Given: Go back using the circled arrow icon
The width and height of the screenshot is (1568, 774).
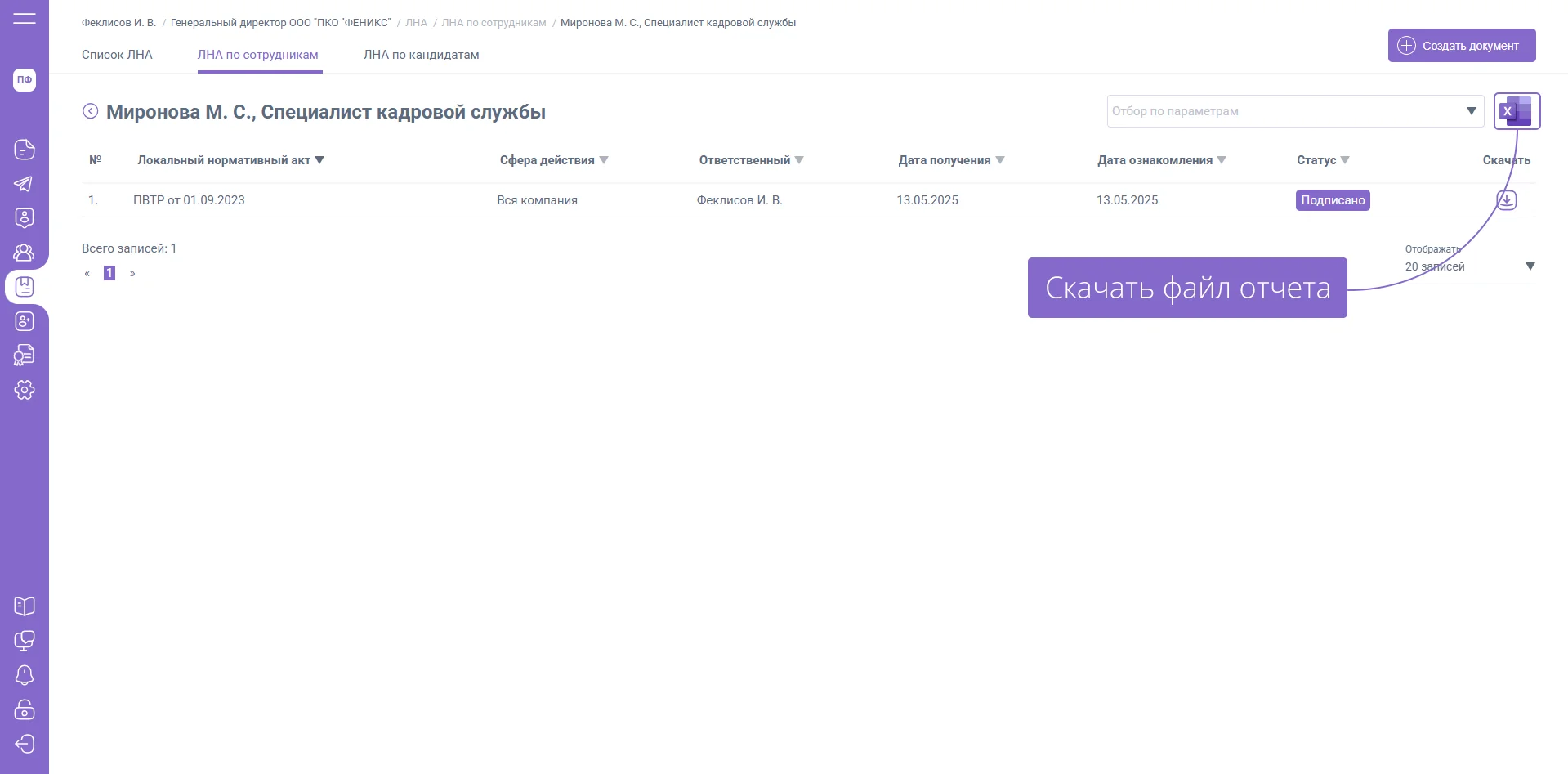Looking at the screenshot, I should coord(91,112).
